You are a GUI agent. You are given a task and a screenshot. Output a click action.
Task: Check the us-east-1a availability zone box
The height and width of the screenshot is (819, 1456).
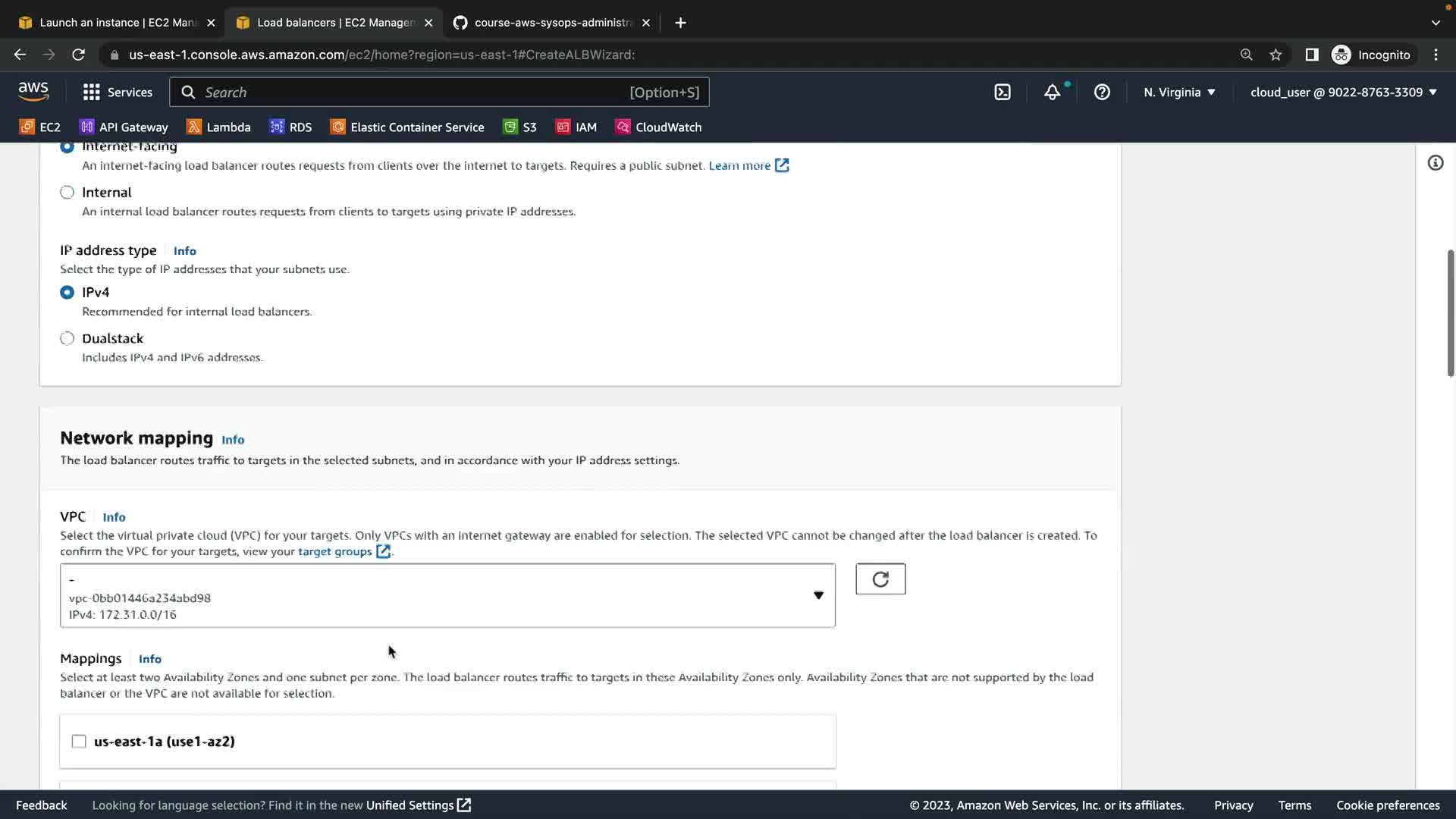[x=79, y=742]
